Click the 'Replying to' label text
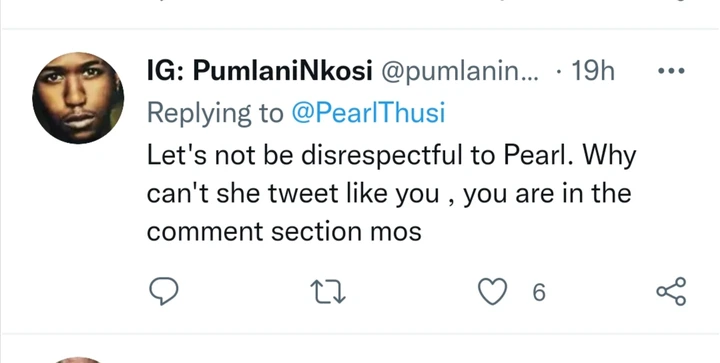The image size is (720, 363). tap(215, 113)
